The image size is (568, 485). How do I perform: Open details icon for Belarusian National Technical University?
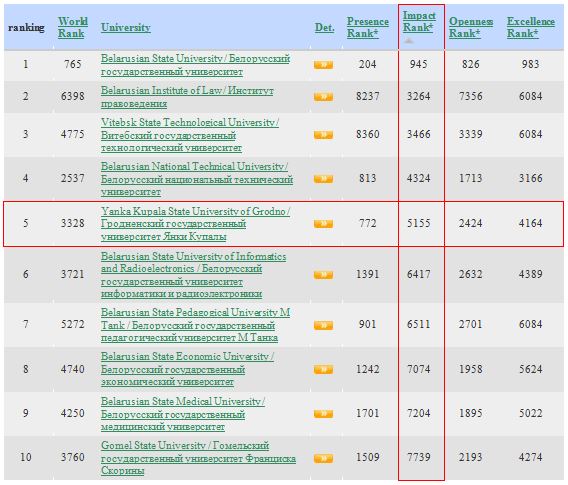coord(323,179)
